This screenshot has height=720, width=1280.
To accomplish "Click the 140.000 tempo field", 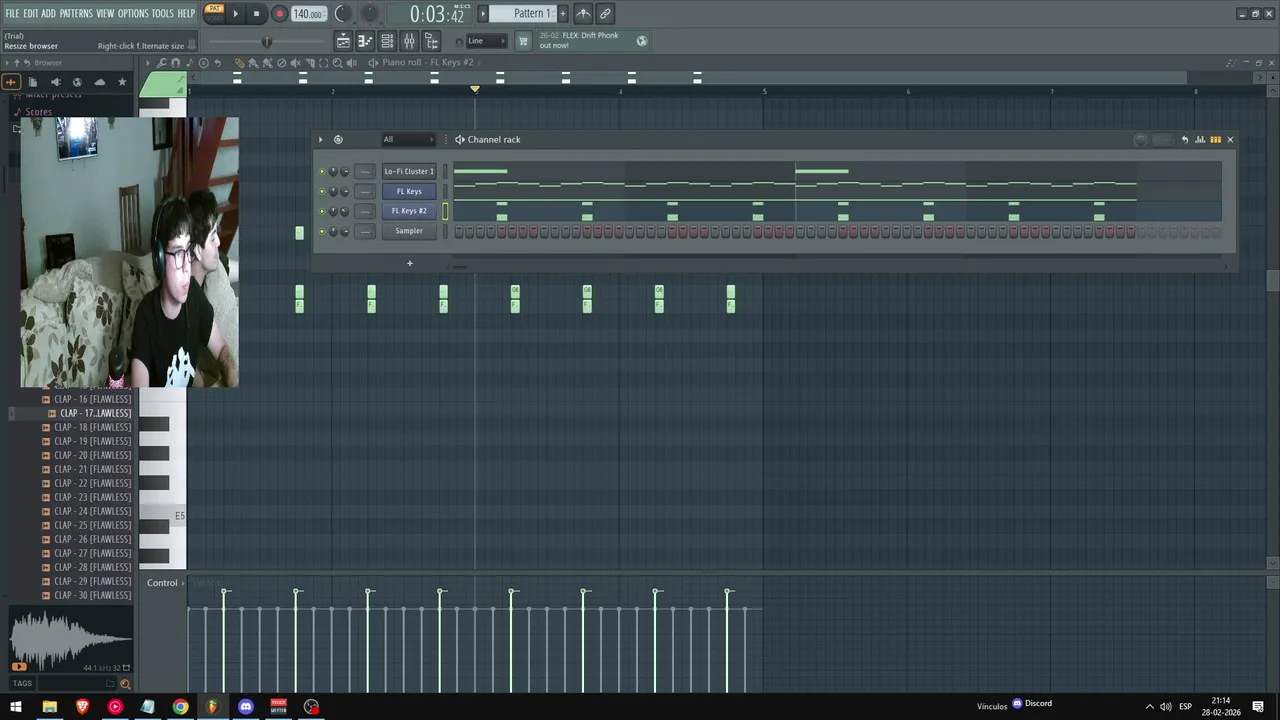I will [x=308, y=14].
